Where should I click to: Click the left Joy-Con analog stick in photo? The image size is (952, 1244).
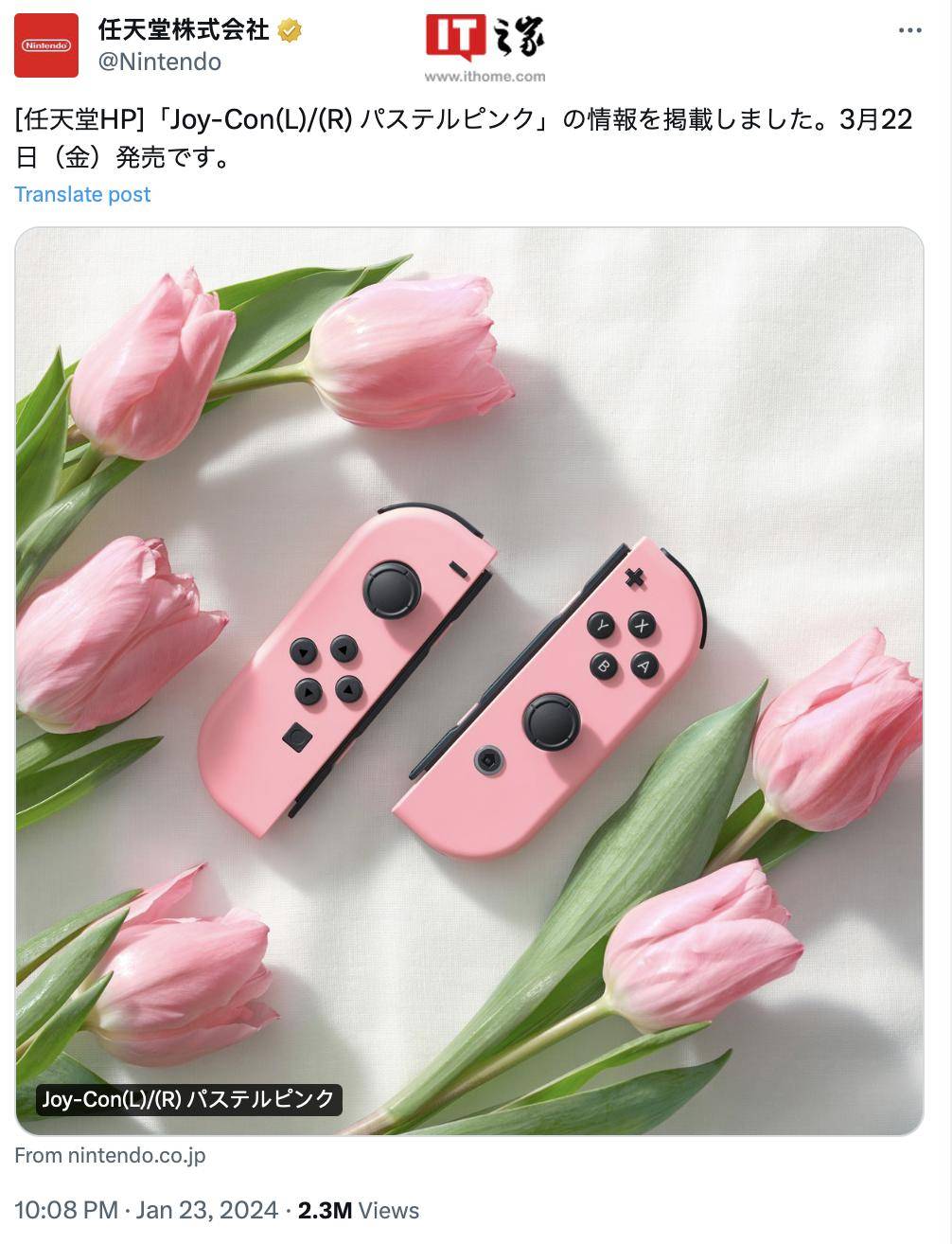[392, 590]
